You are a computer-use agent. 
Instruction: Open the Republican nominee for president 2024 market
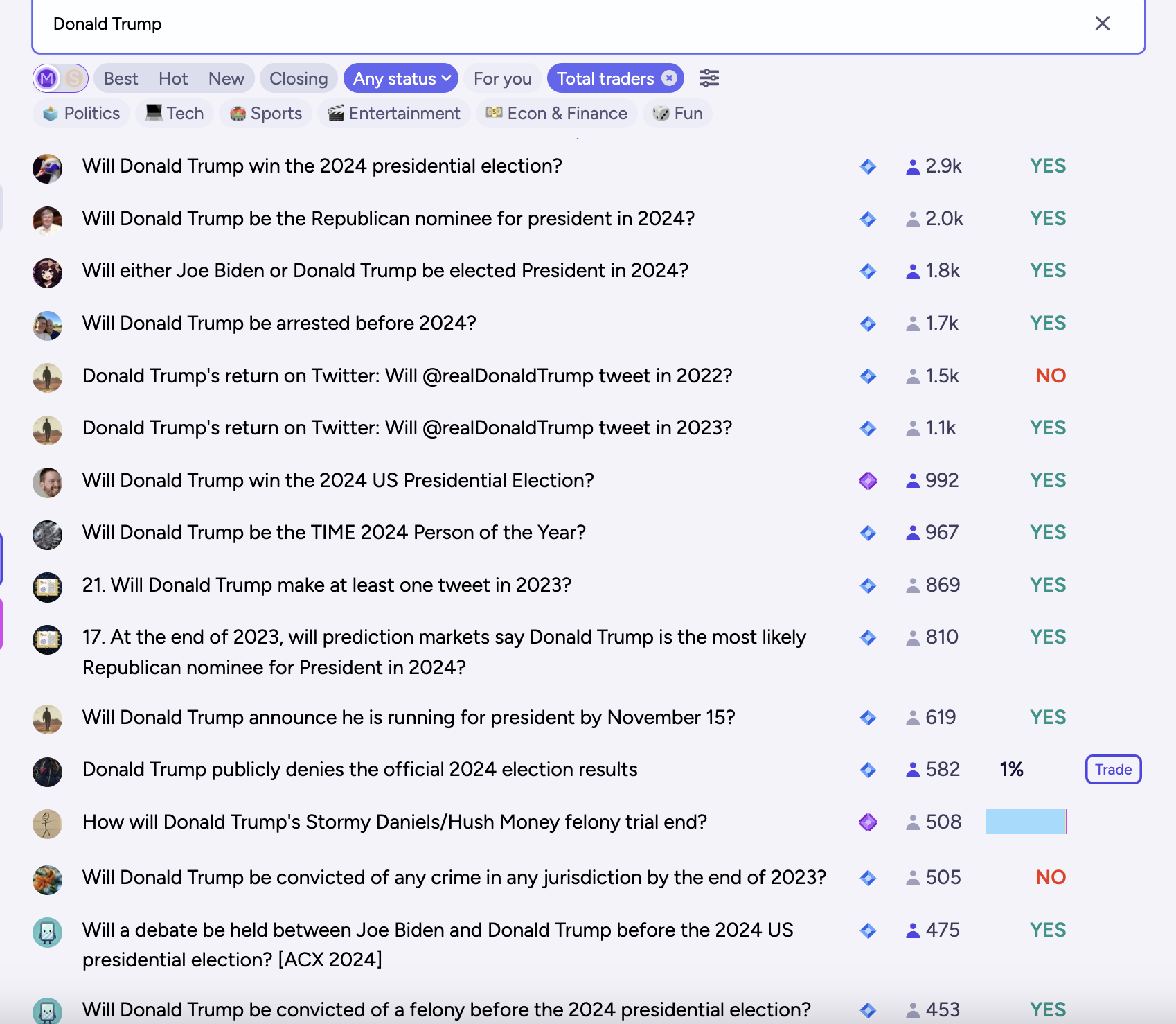point(389,219)
